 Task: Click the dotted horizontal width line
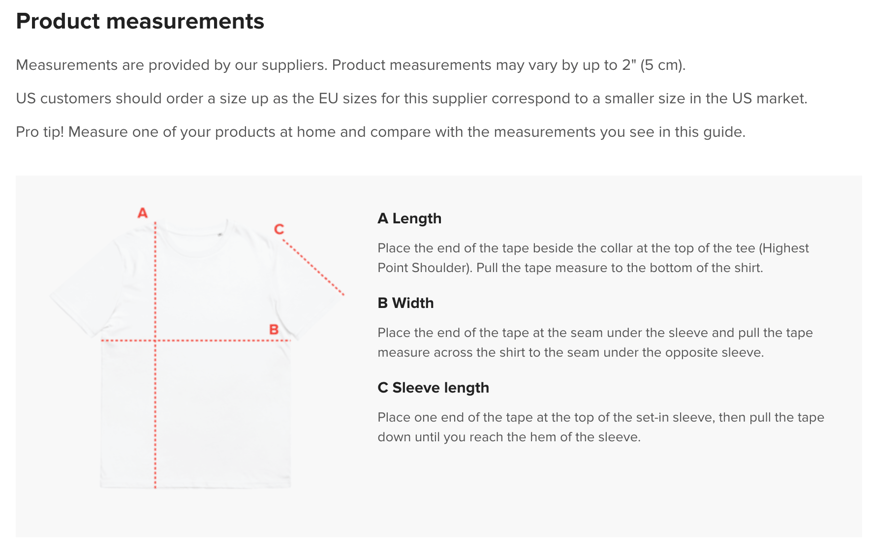196,340
